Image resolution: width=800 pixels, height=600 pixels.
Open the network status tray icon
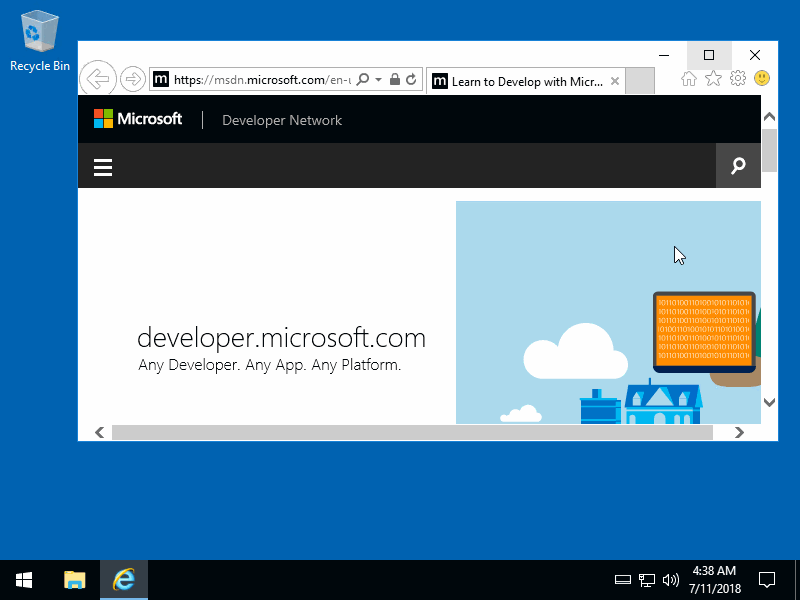coord(647,580)
